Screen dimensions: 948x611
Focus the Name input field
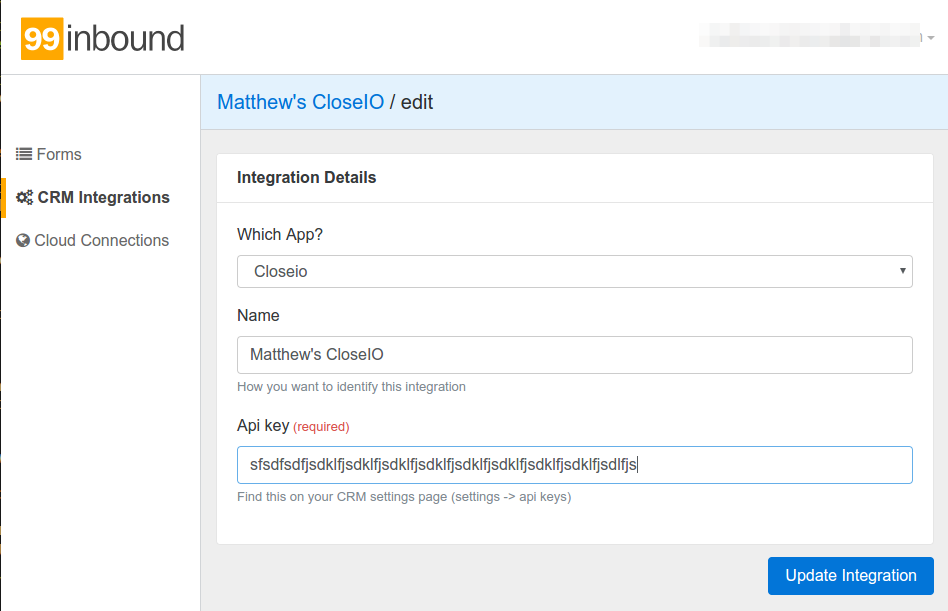(x=574, y=354)
